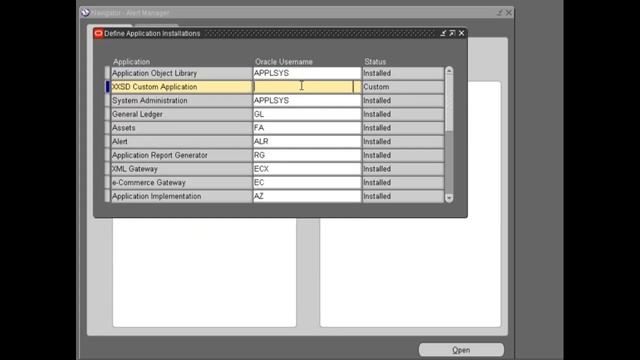Select the General Ledger application cell

[182, 114]
